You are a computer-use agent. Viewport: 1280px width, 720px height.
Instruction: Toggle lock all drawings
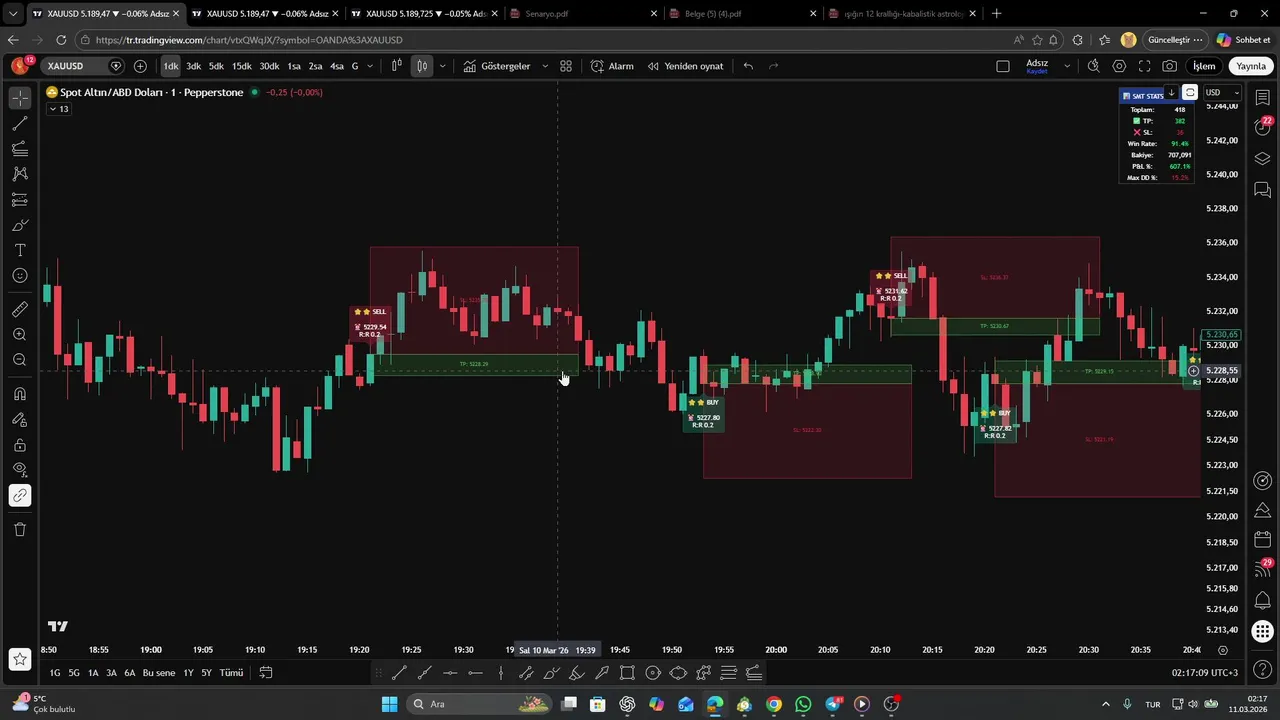(20, 445)
